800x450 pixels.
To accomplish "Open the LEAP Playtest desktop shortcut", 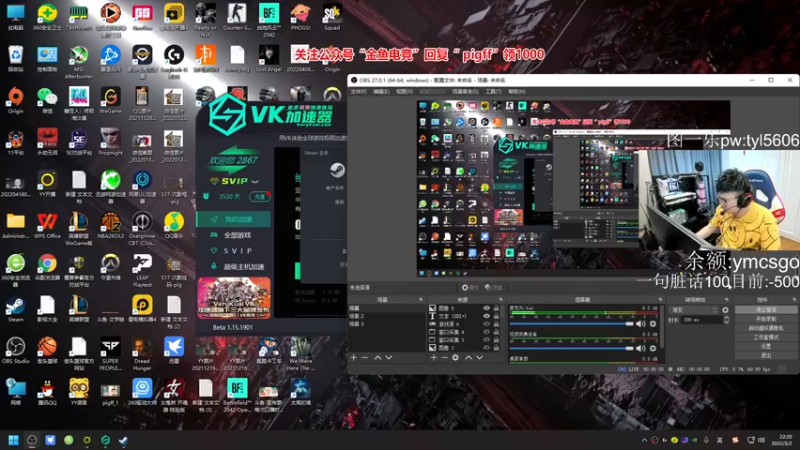I will (x=142, y=271).
